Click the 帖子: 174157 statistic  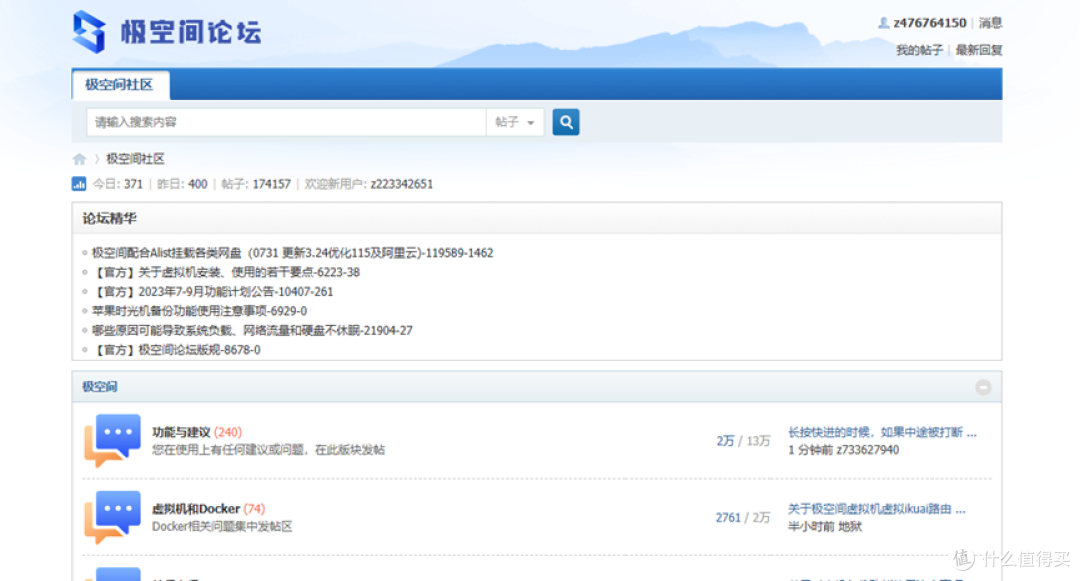click(256, 184)
